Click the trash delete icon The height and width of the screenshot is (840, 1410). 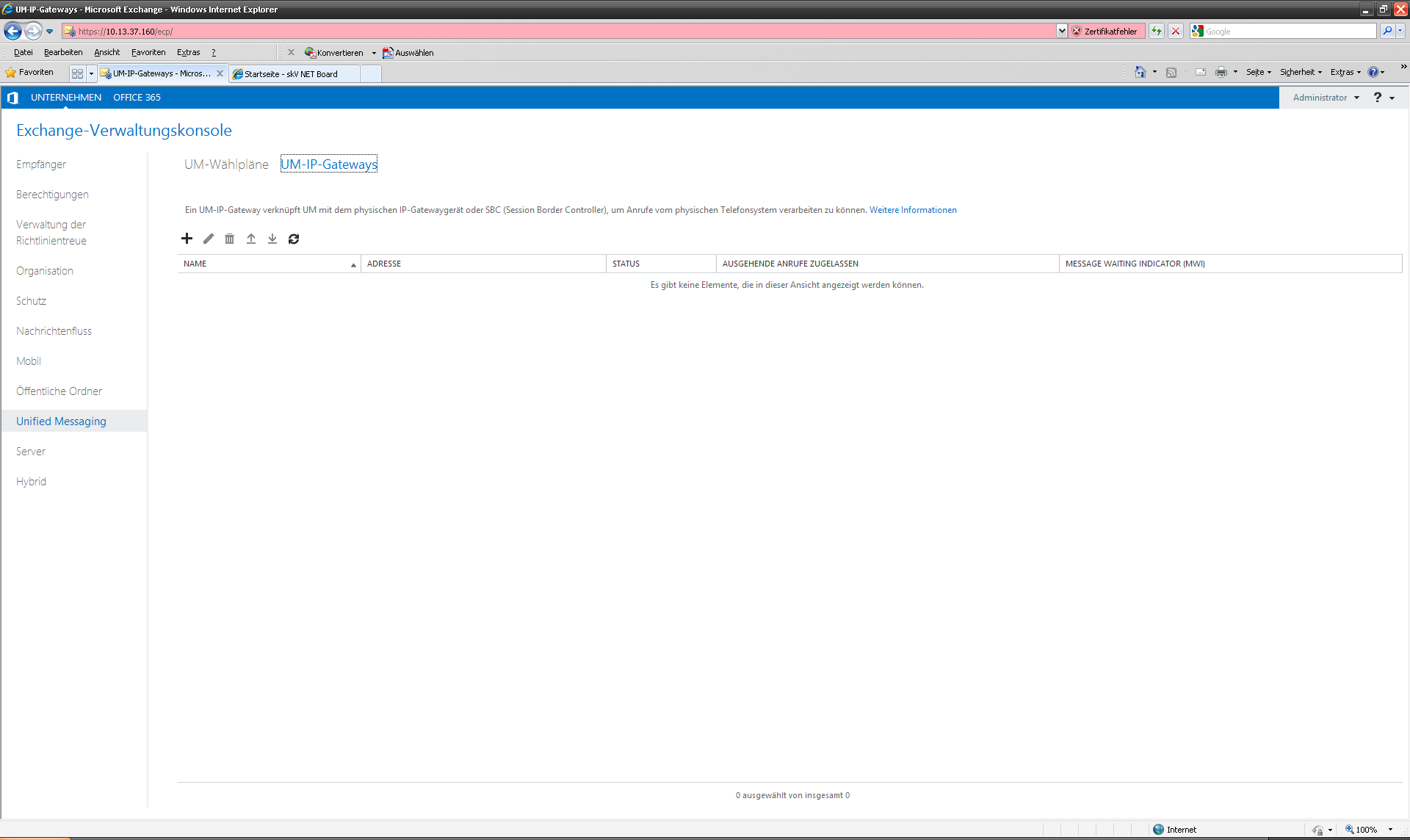[230, 239]
